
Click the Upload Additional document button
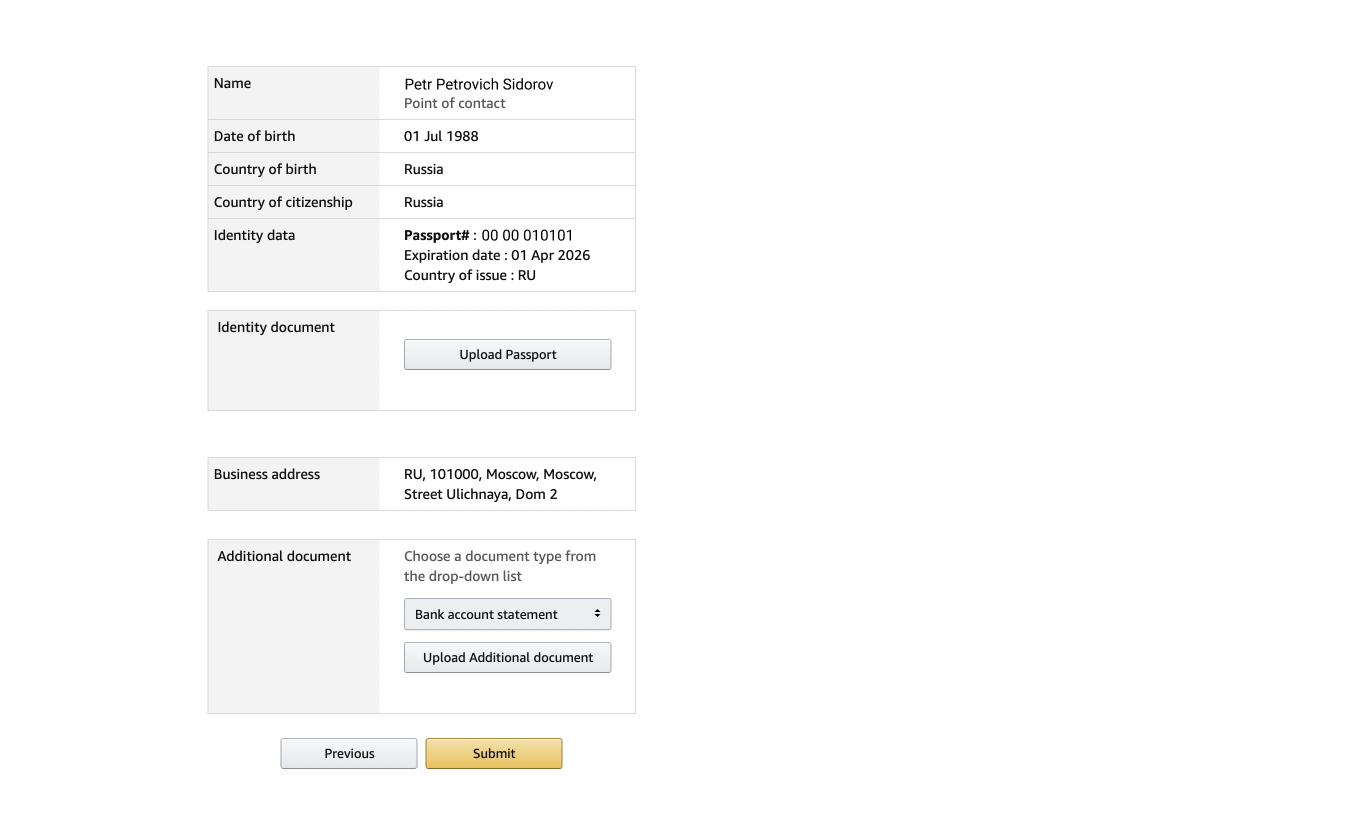[x=507, y=657]
